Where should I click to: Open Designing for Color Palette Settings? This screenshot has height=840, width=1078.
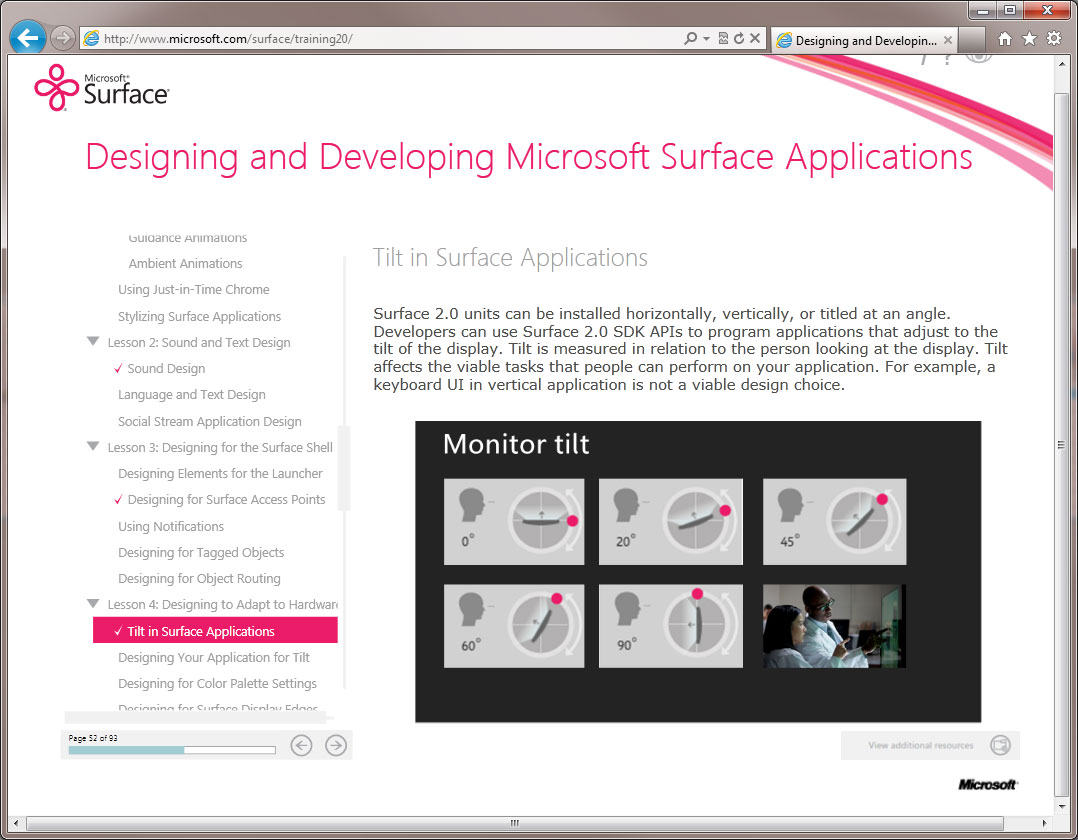217,684
